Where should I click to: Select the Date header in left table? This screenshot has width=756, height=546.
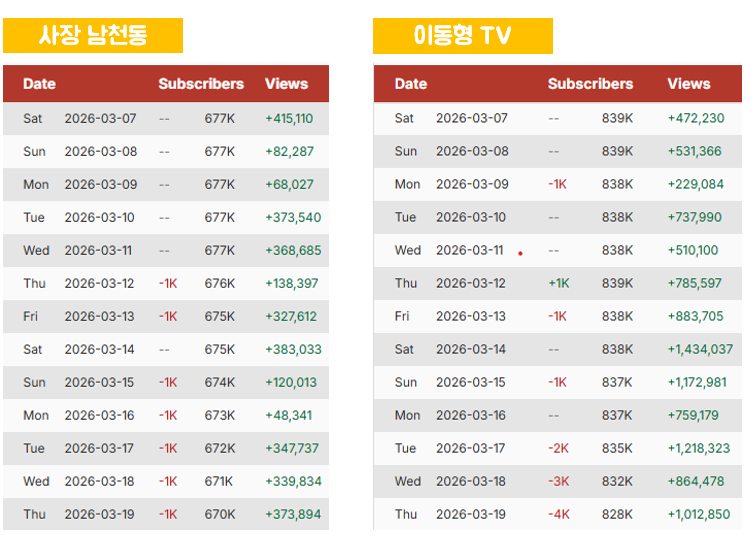40,84
